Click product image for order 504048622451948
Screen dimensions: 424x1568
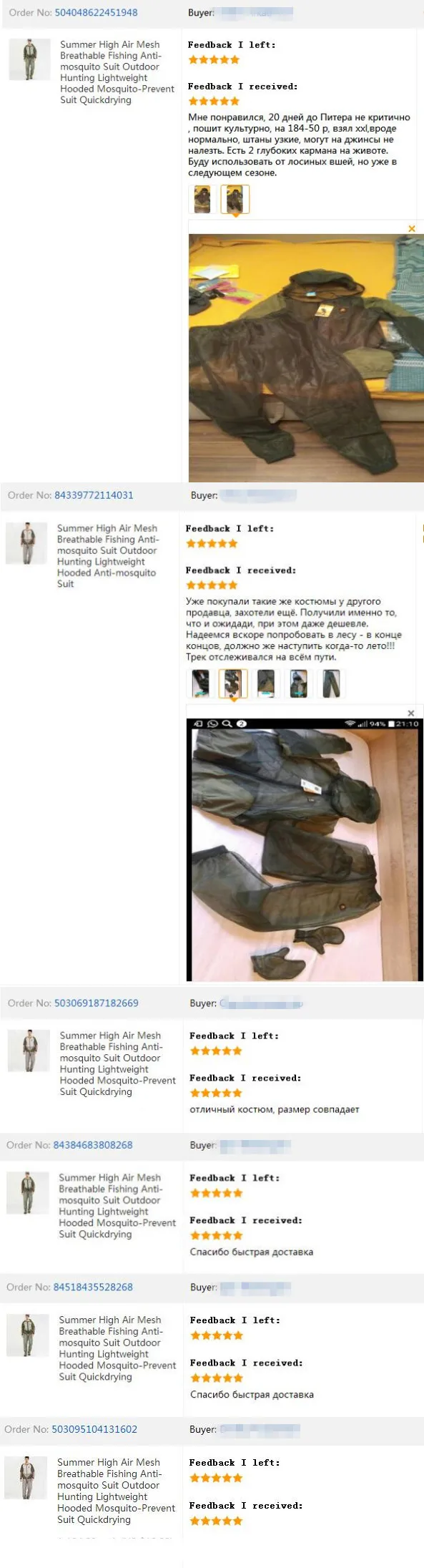29,59
